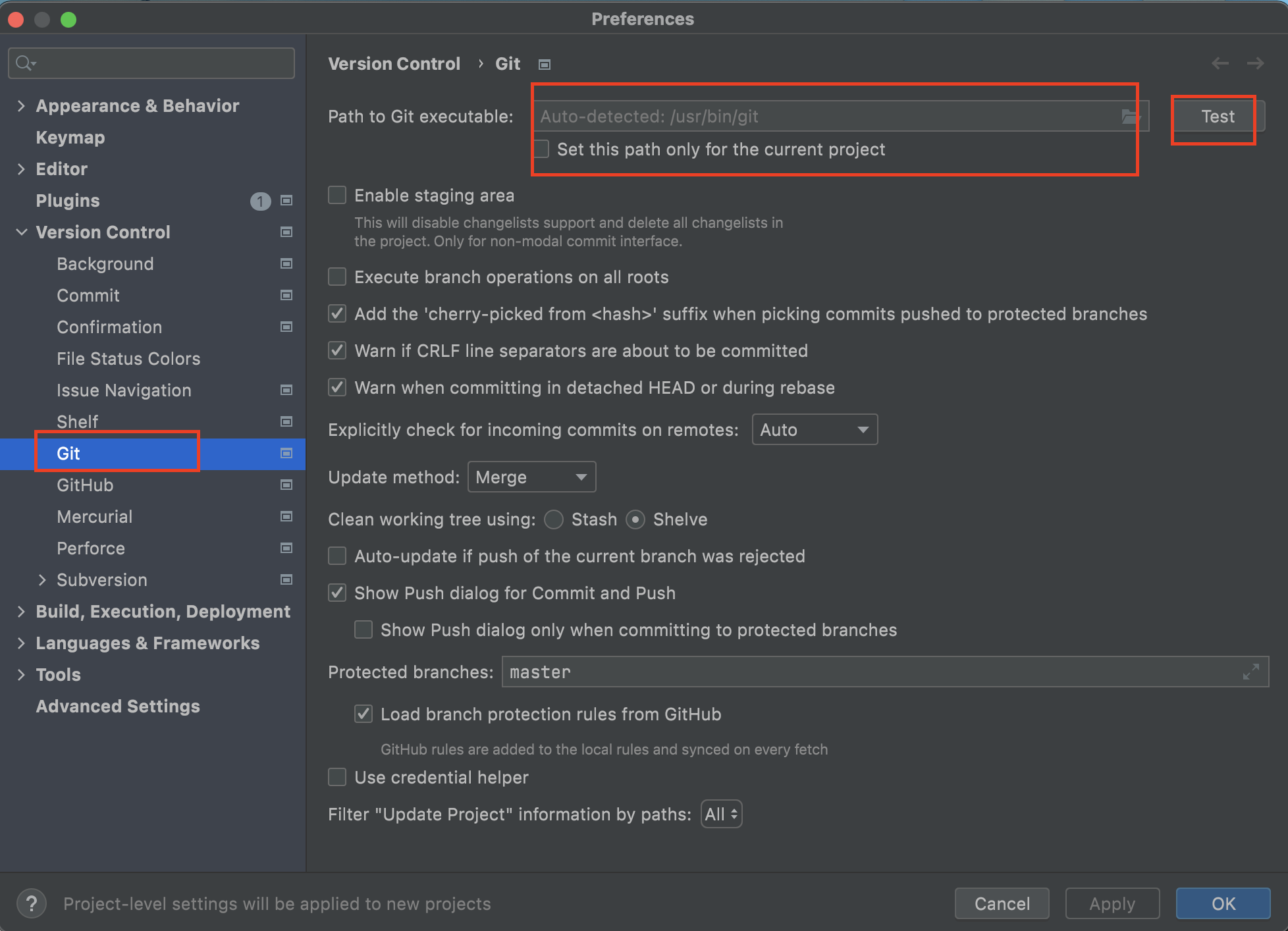The image size is (1288, 931).
Task: Click the help question mark icon
Action: point(31,903)
